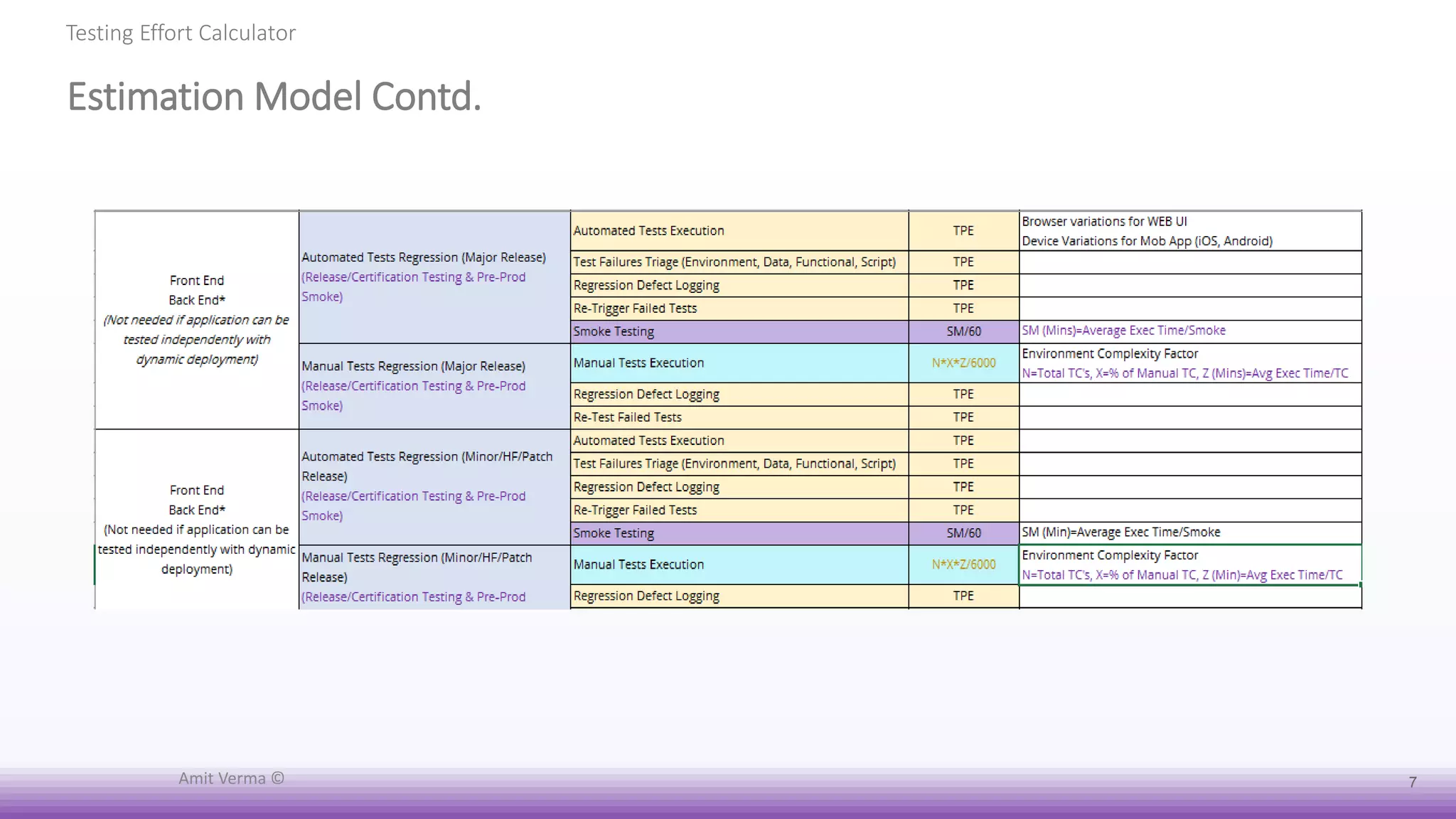Click the italic 'Front End Back End*' cell
This screenshot has height=819, width=1456.
tap(196, 320)
